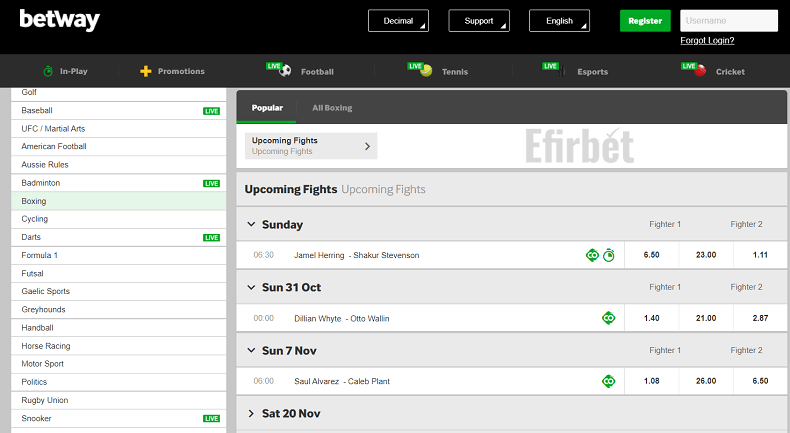Select Aussie Rules in sidebar
This screenshot has height=433, width=790.
(118, 164)
